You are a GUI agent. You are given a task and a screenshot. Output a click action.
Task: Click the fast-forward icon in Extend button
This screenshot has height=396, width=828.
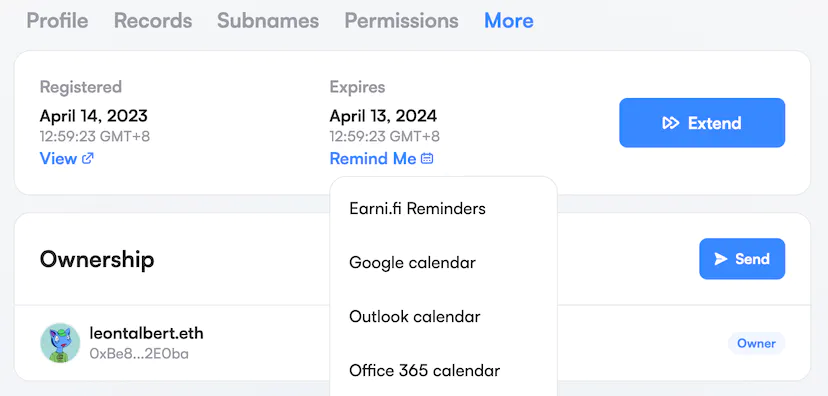(x=671, y=123)
